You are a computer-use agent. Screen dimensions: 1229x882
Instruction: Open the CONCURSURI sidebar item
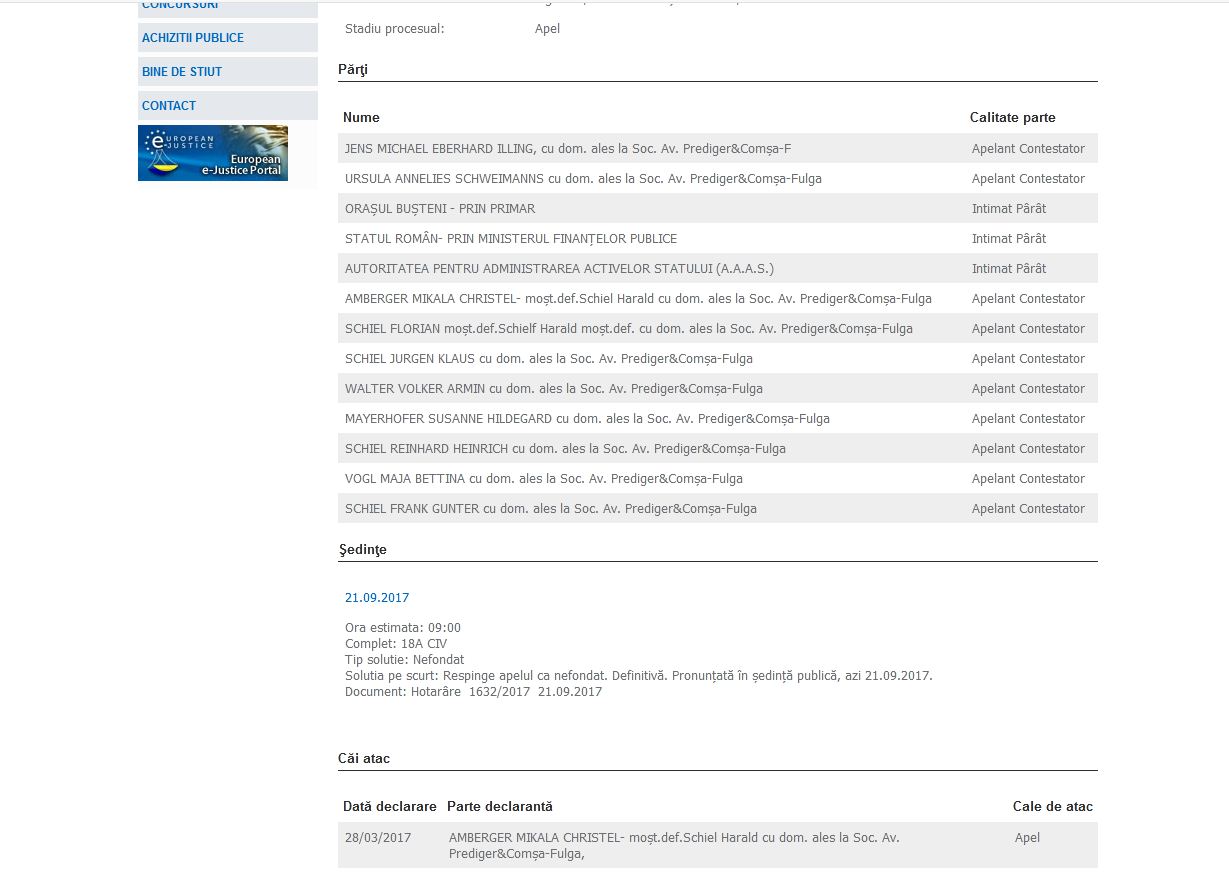(180, 6)
